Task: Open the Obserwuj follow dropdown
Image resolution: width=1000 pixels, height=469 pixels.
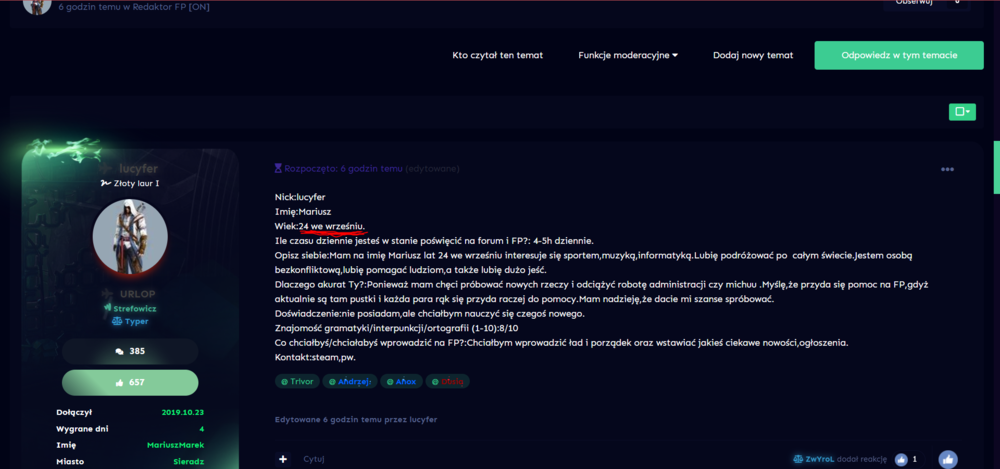Action: point(926,4)
